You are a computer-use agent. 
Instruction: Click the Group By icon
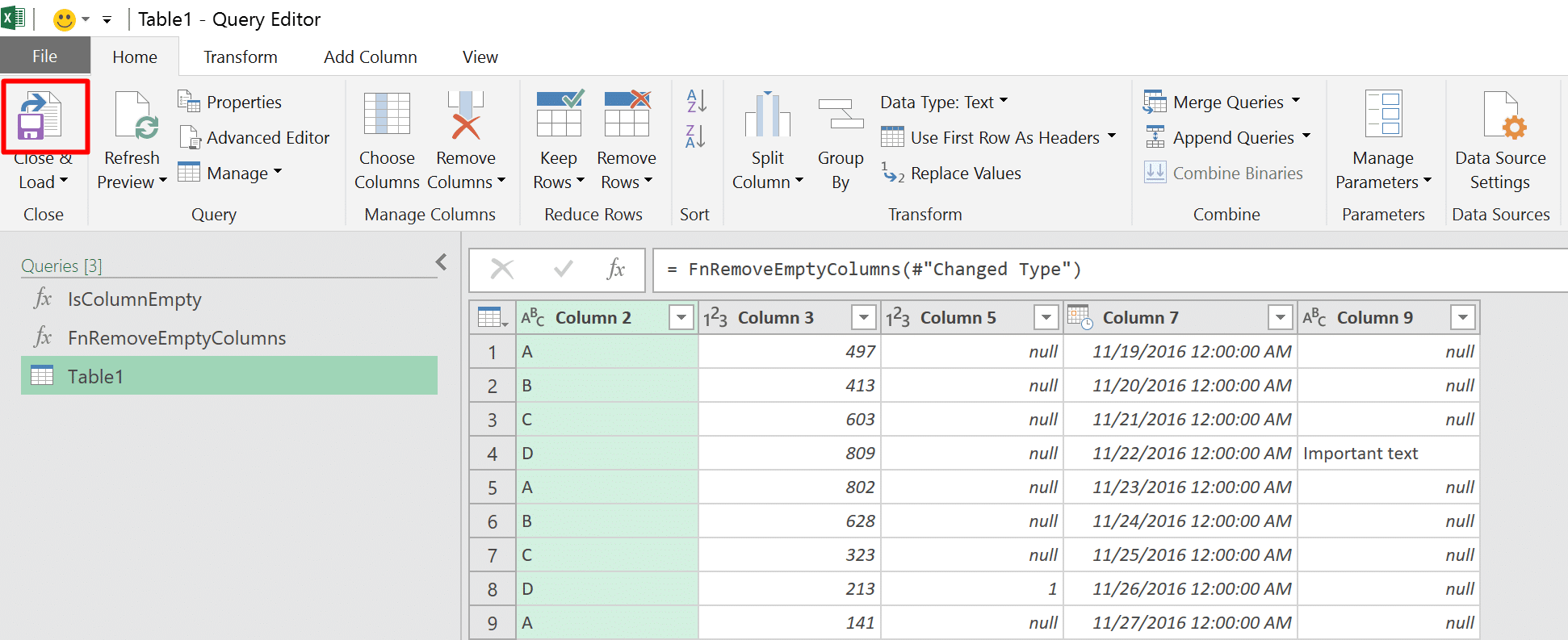pos(841,114)
